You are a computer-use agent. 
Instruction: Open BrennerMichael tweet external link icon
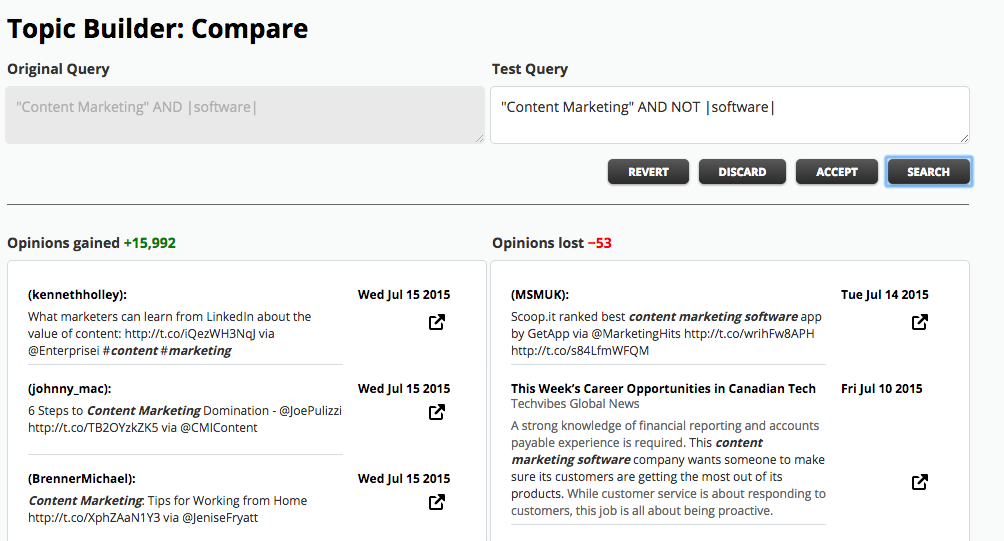(437, 502)
